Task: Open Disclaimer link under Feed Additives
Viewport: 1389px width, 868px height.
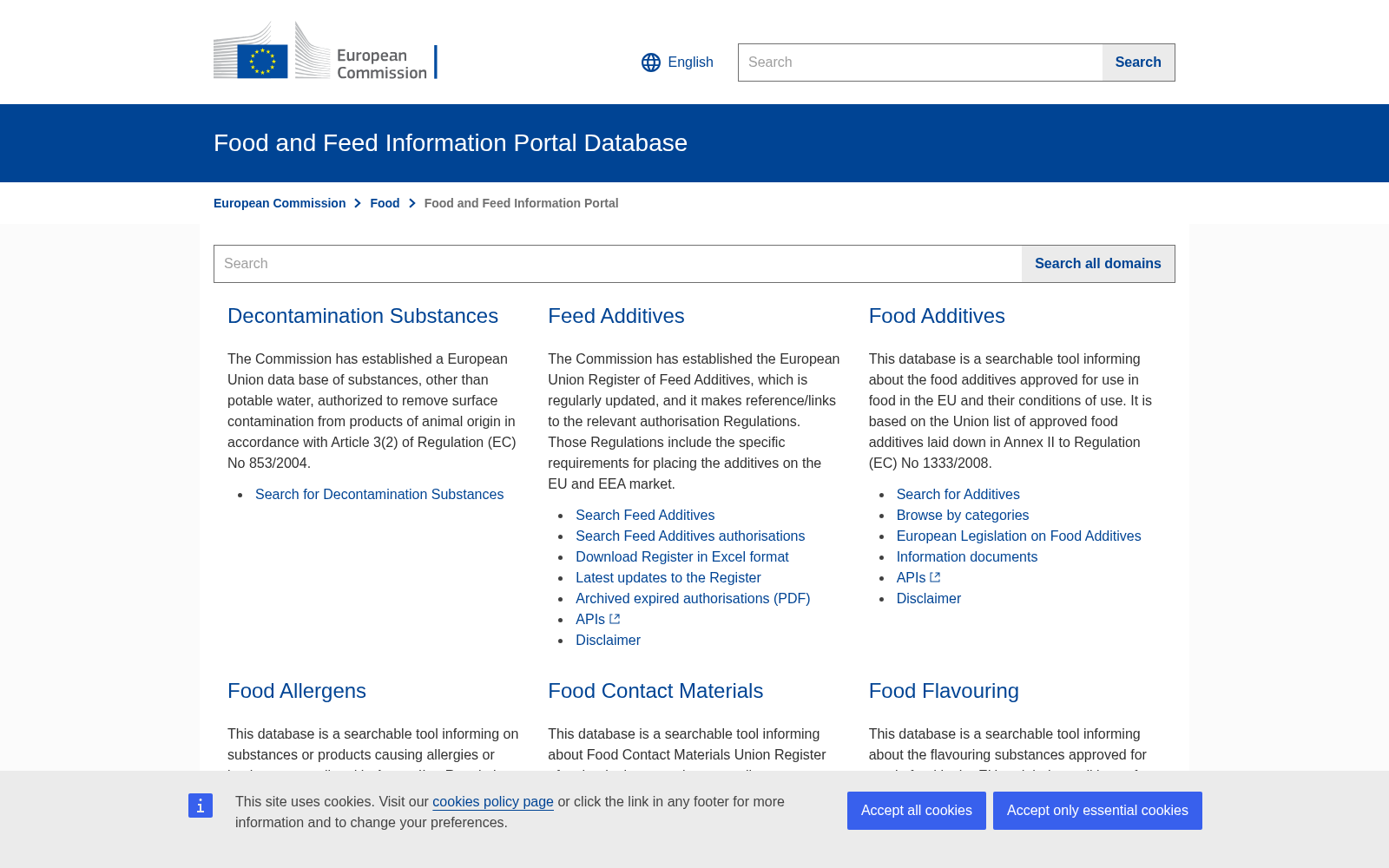Action: coord(608,641)
